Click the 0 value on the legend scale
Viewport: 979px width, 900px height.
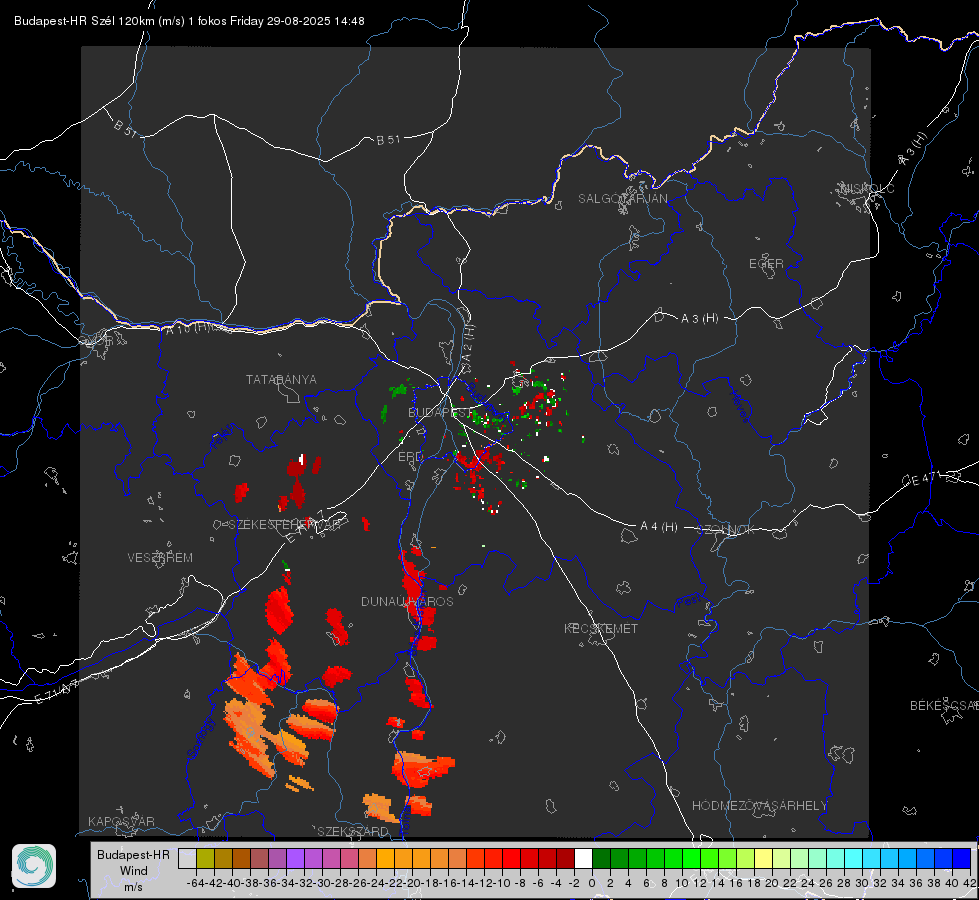tap(592, 883)
